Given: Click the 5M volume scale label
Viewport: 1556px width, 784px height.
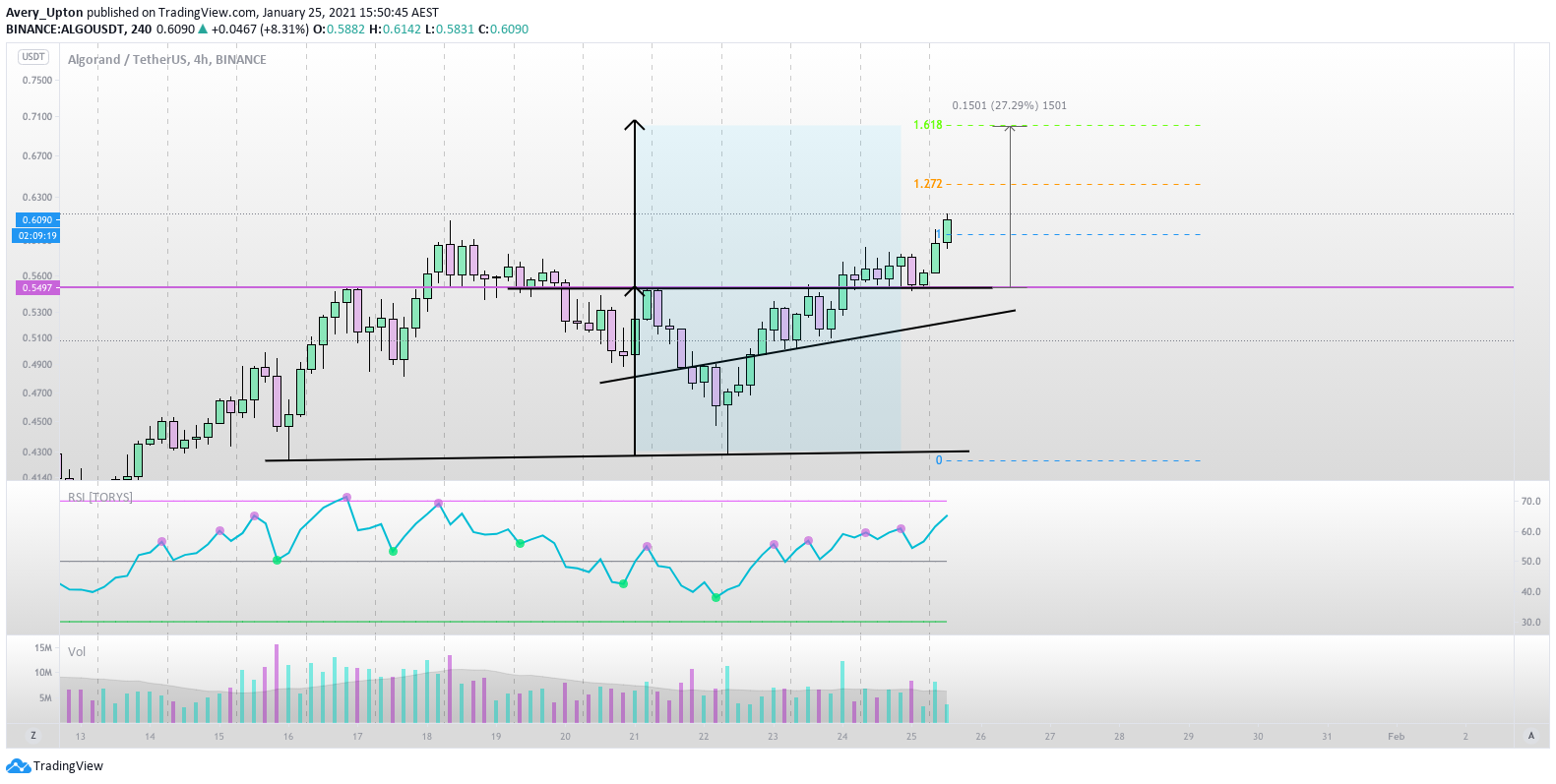Looking at the screenshot, I should pos(46,698).
